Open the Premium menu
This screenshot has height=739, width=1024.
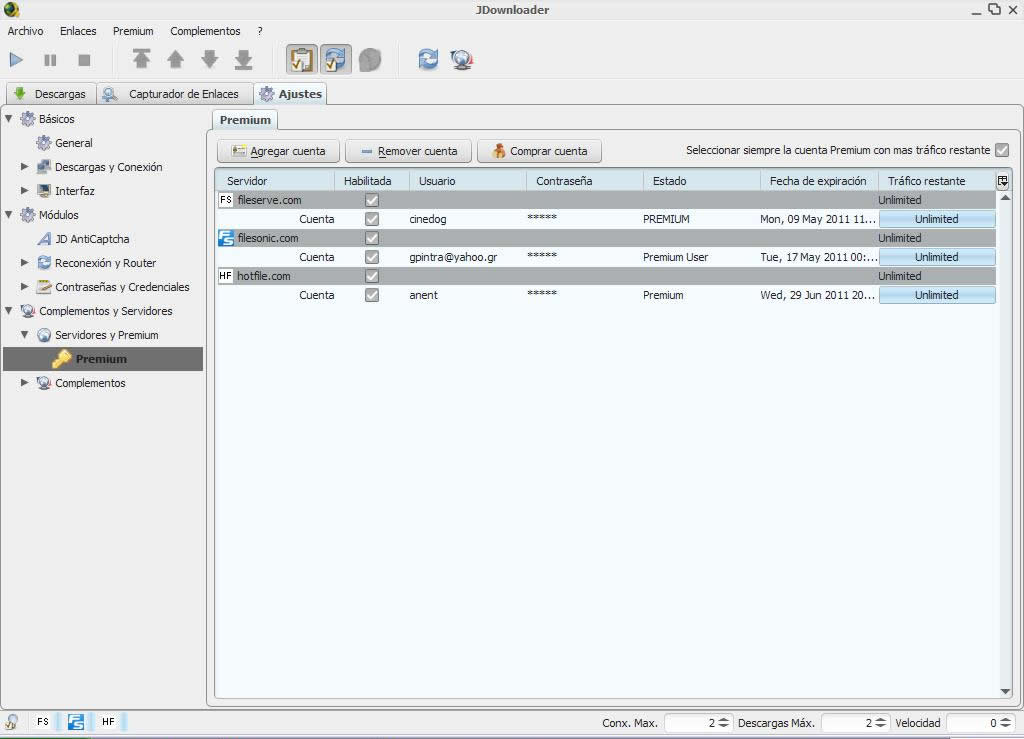(133, 31)
